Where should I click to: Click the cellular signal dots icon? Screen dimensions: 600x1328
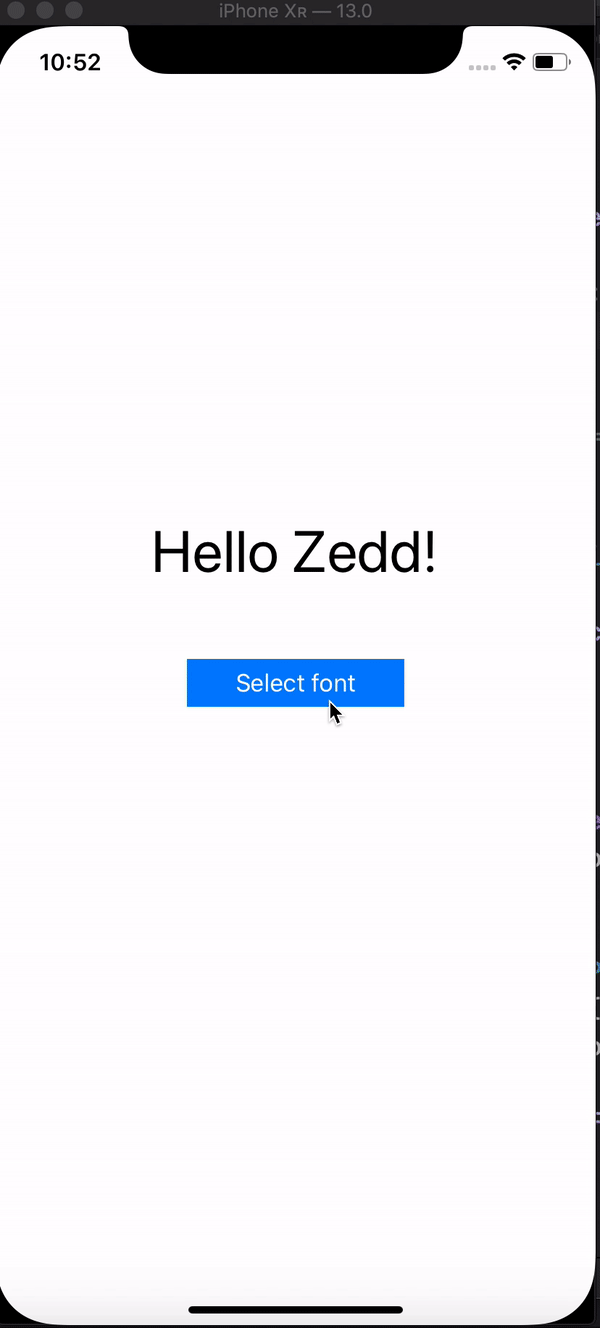[x=482, y=64]
